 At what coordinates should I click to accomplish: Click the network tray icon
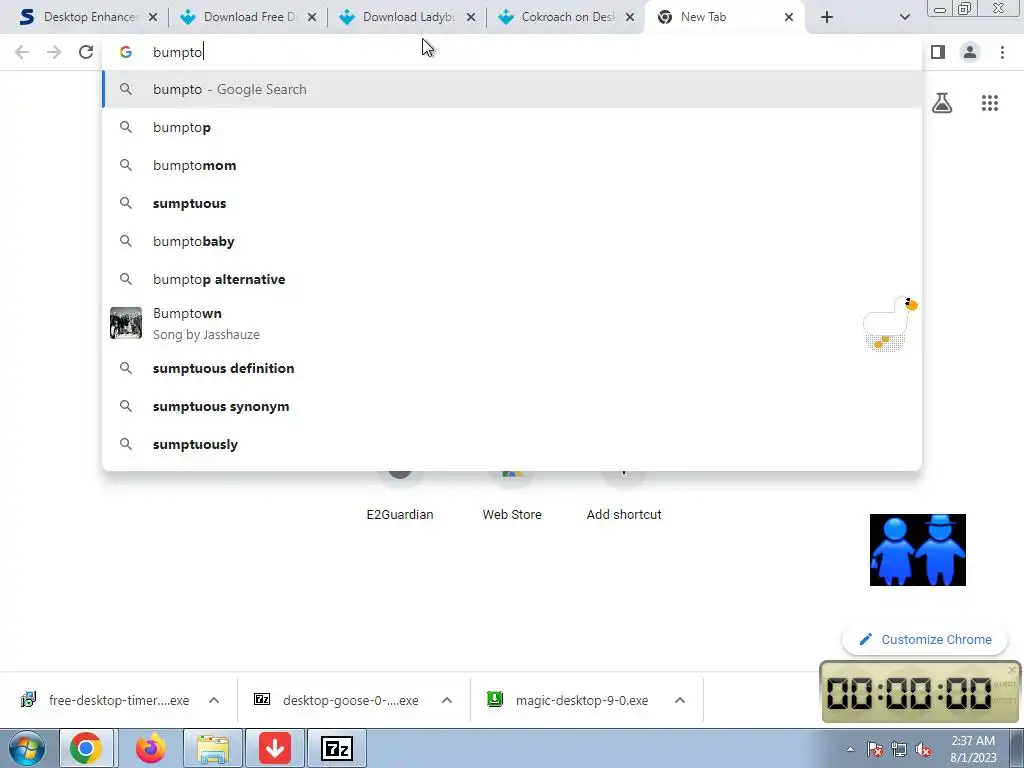(899, 750)
